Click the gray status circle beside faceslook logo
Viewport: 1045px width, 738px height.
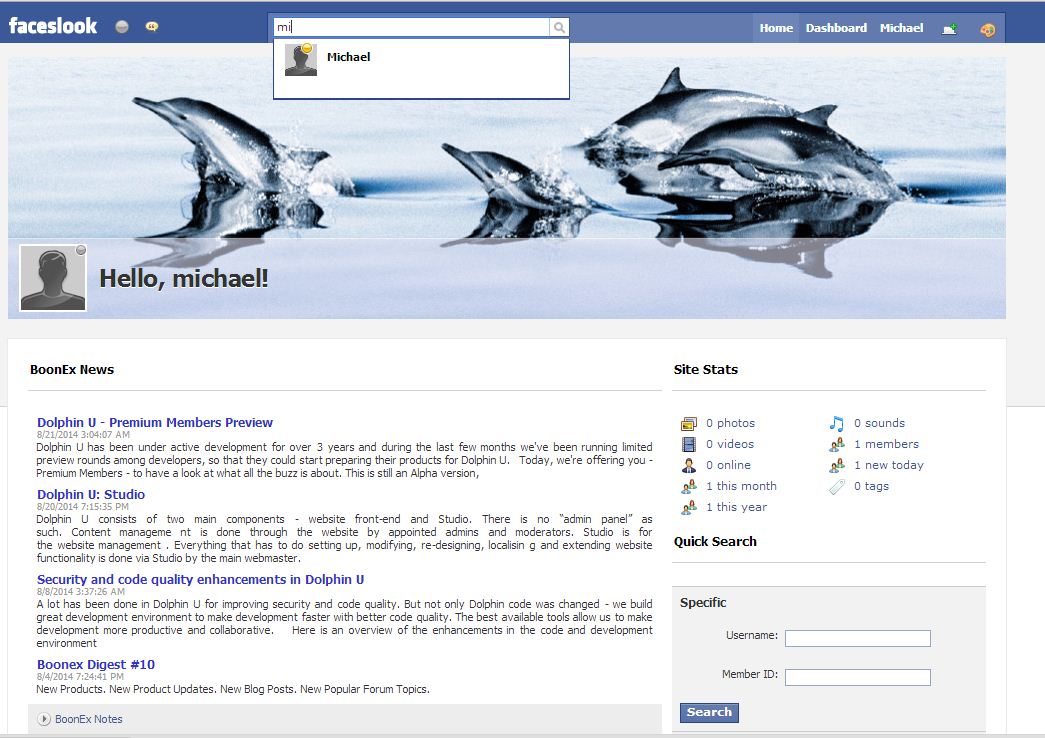[122, 27]
